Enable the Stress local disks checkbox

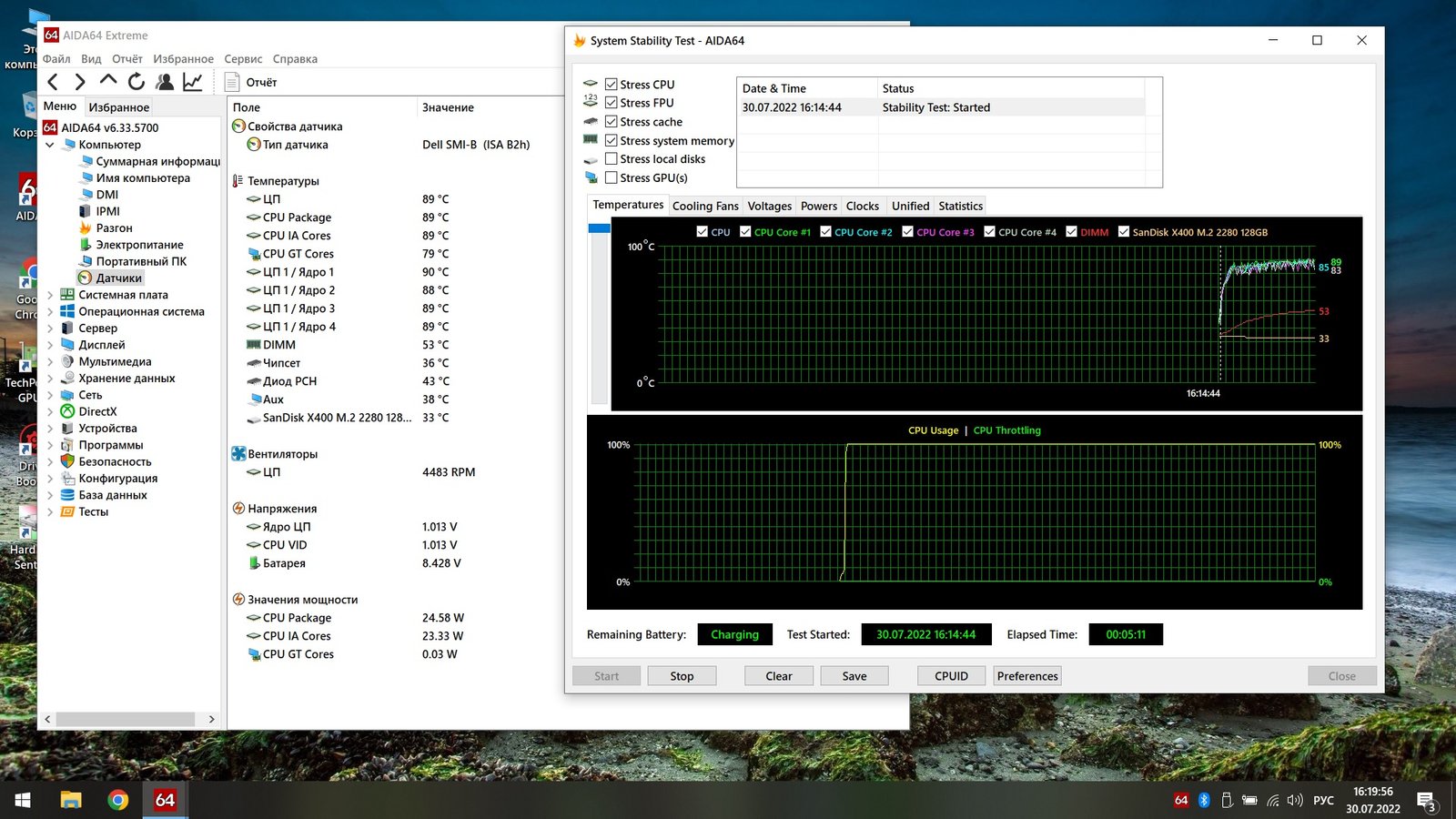(612, 159)
